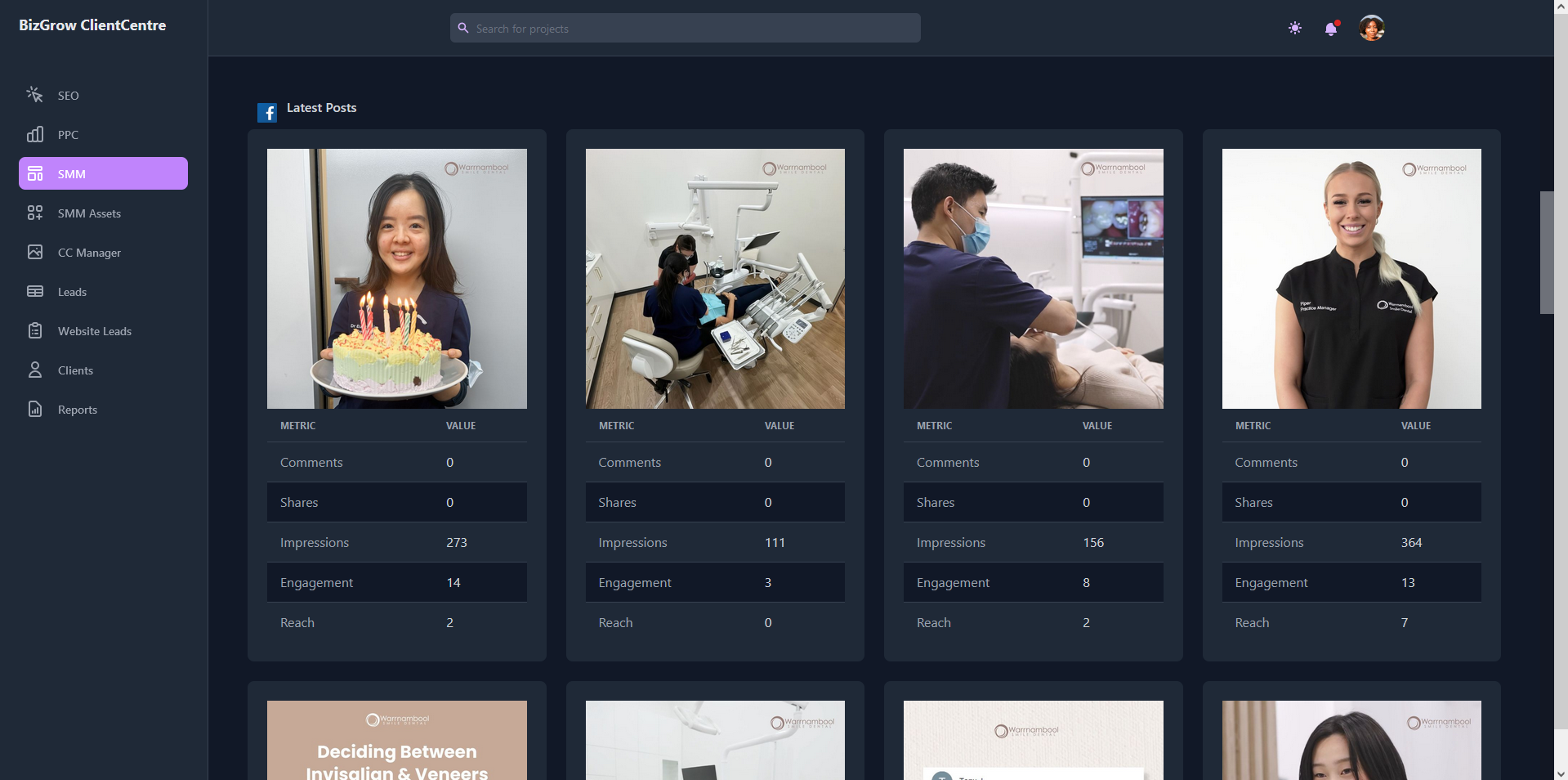Screen dimensions: 1568x780
Task: Click scrollbar down arrow
Action: pos(1561,773)
